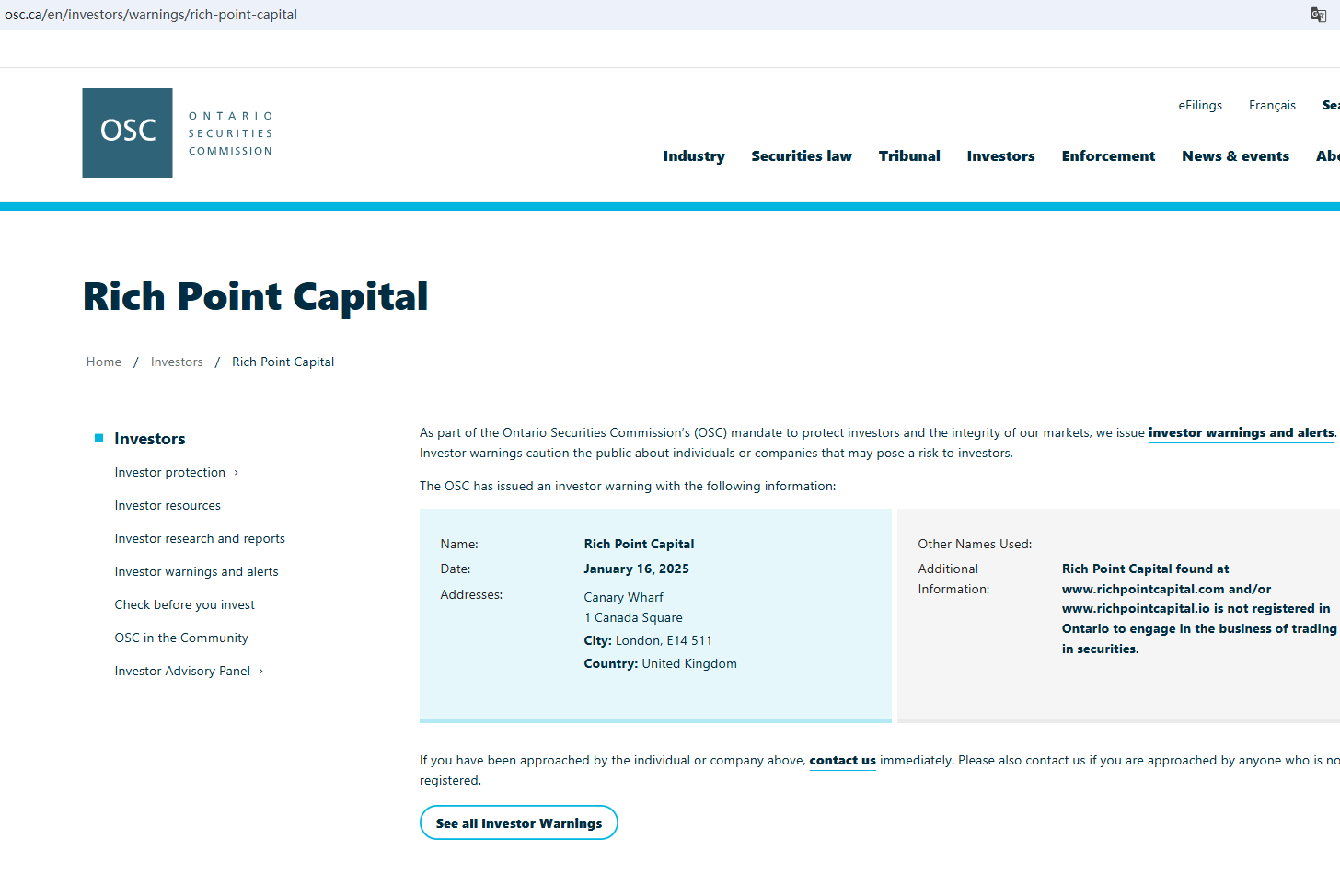Select the Investors sidebar heading
Screen dimensions: 1340x896
[x=150, y=439]
